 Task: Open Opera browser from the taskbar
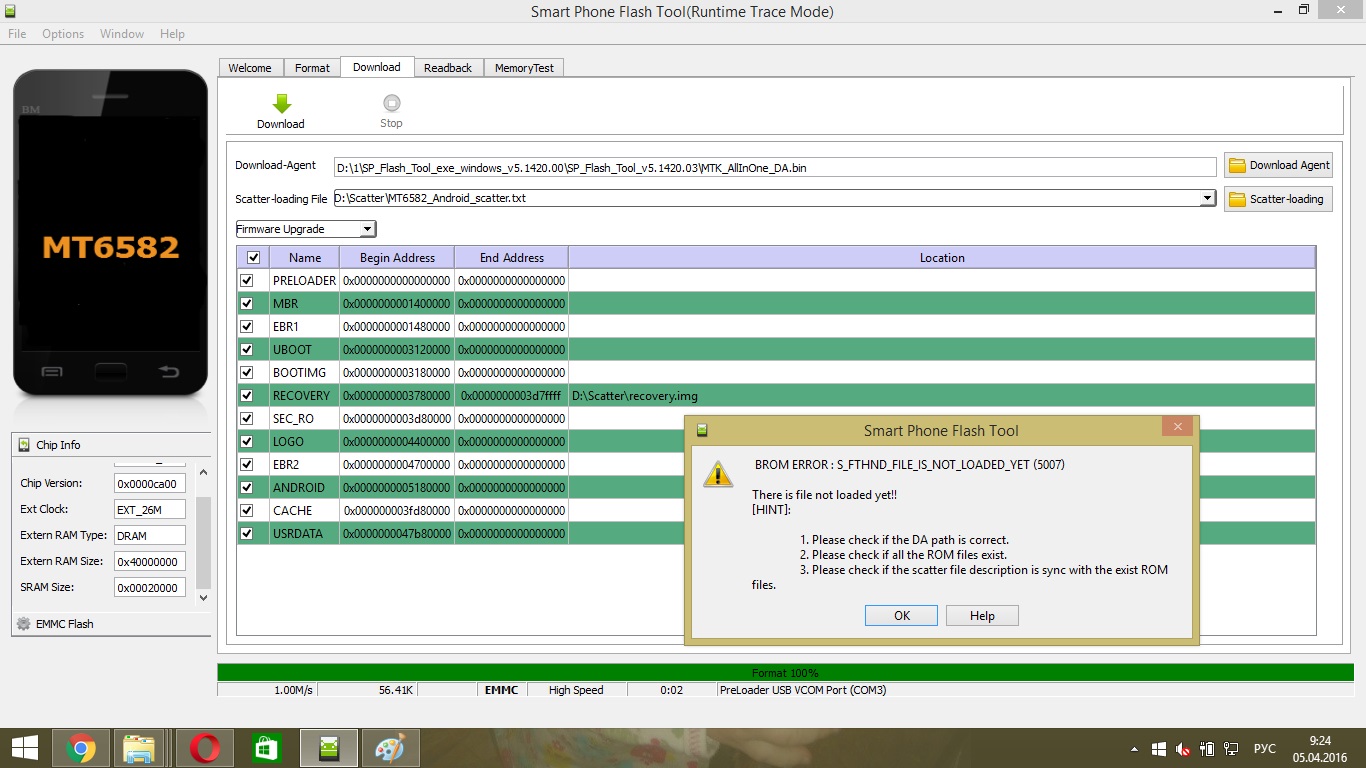205,748
